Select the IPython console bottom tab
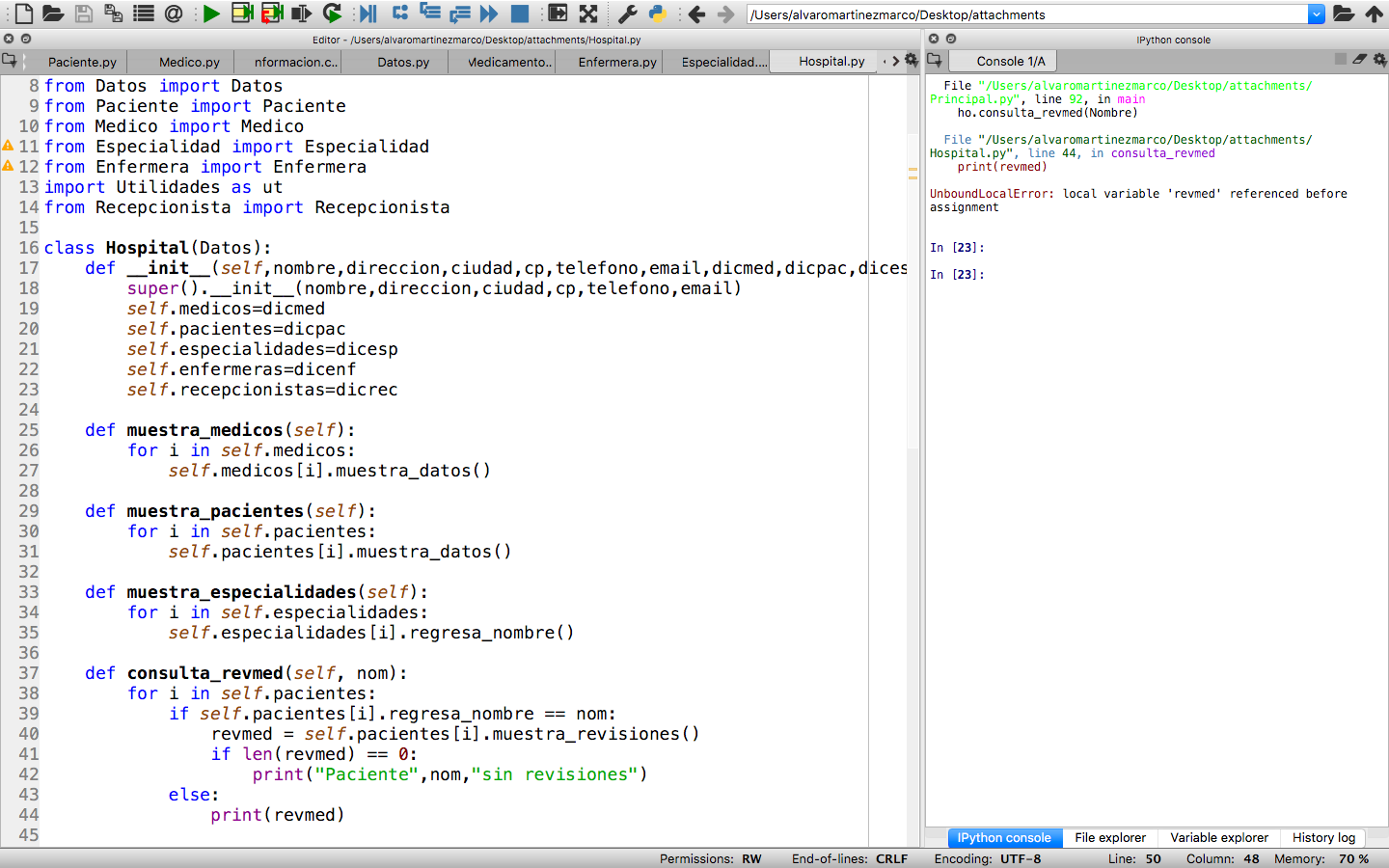 pyautogui.click(x=1004, y=837)
